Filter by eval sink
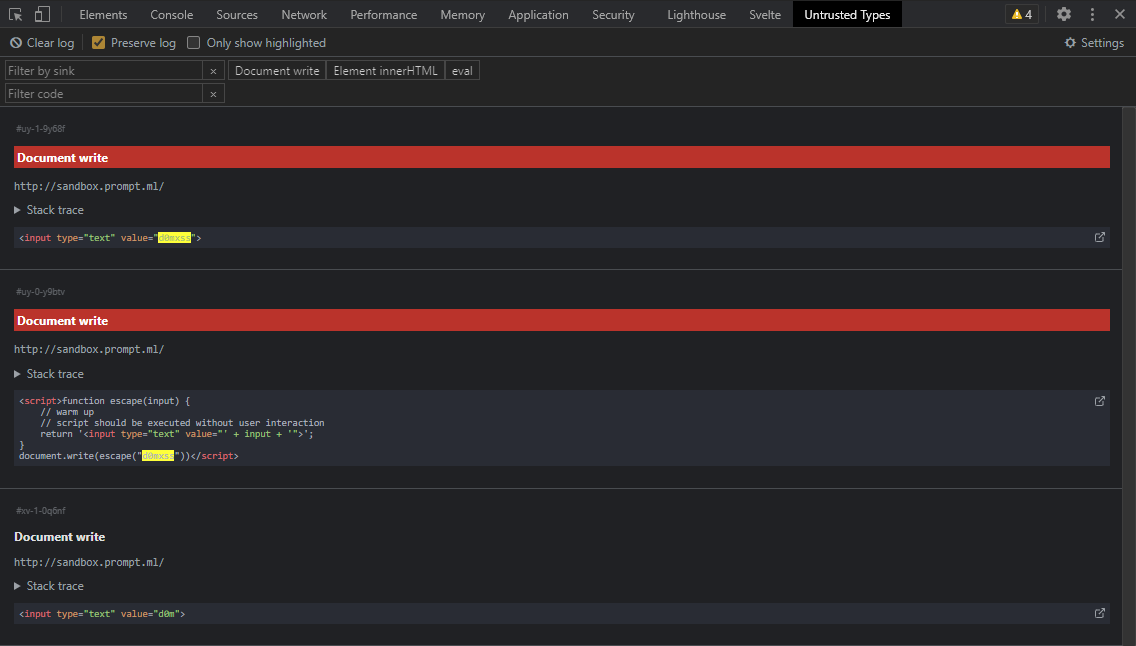 click(462, 70)
